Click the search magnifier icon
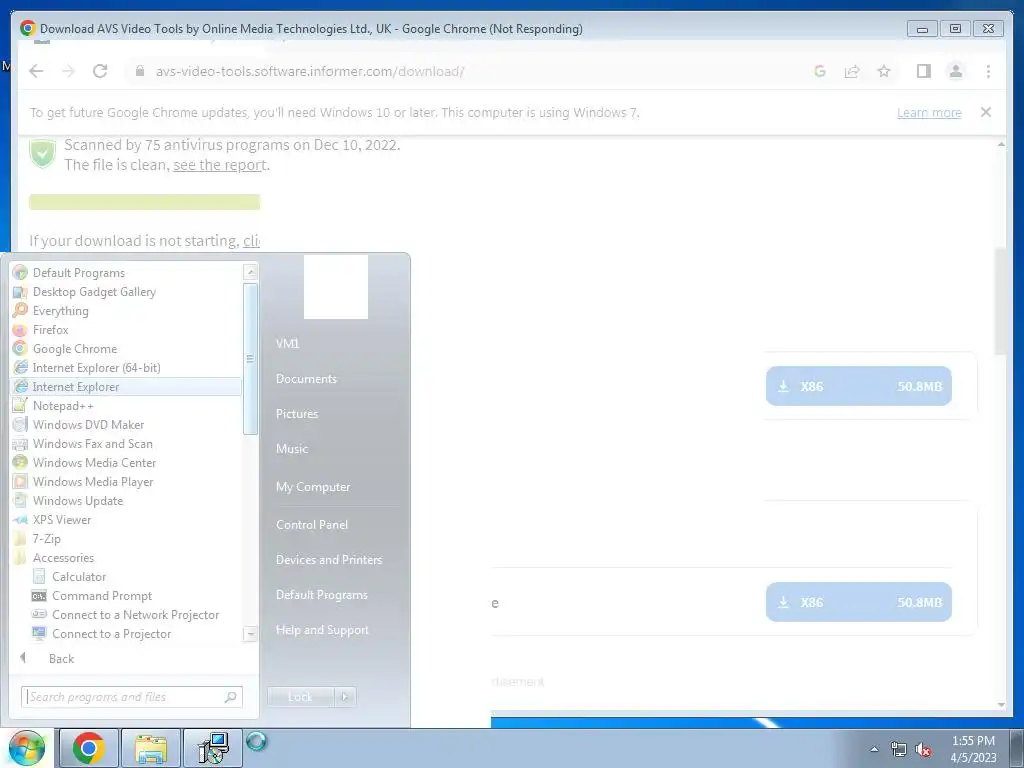This screenshot has width=1024, height=768. tap(230, 697)
